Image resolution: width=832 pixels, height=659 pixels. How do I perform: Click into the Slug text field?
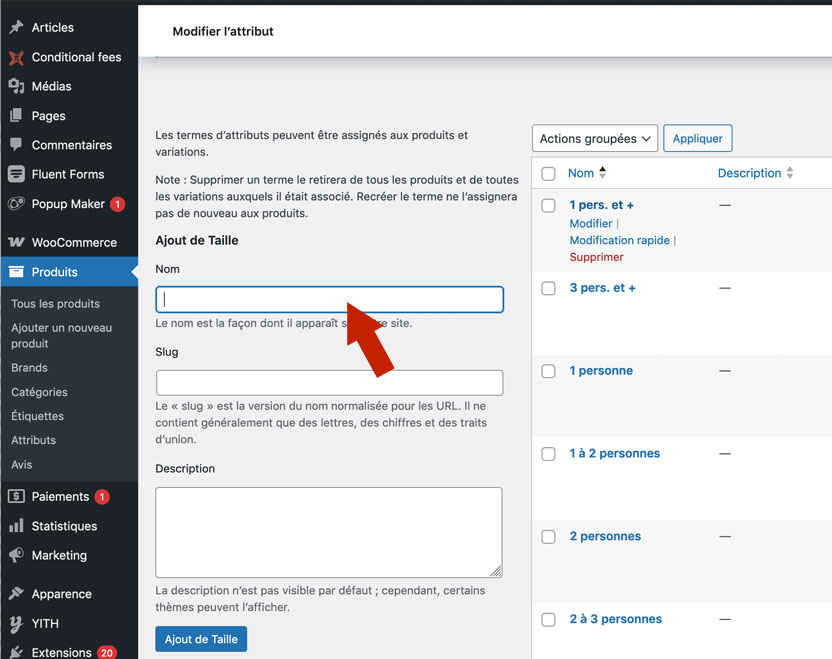[329, 383]
